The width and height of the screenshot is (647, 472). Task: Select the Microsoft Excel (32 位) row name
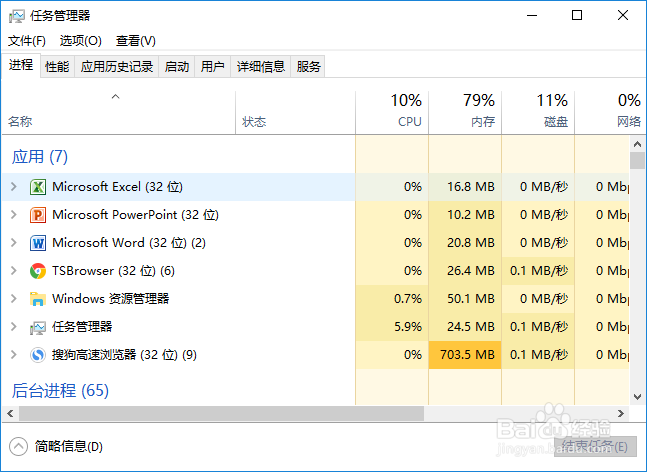[x=118, y=187]
